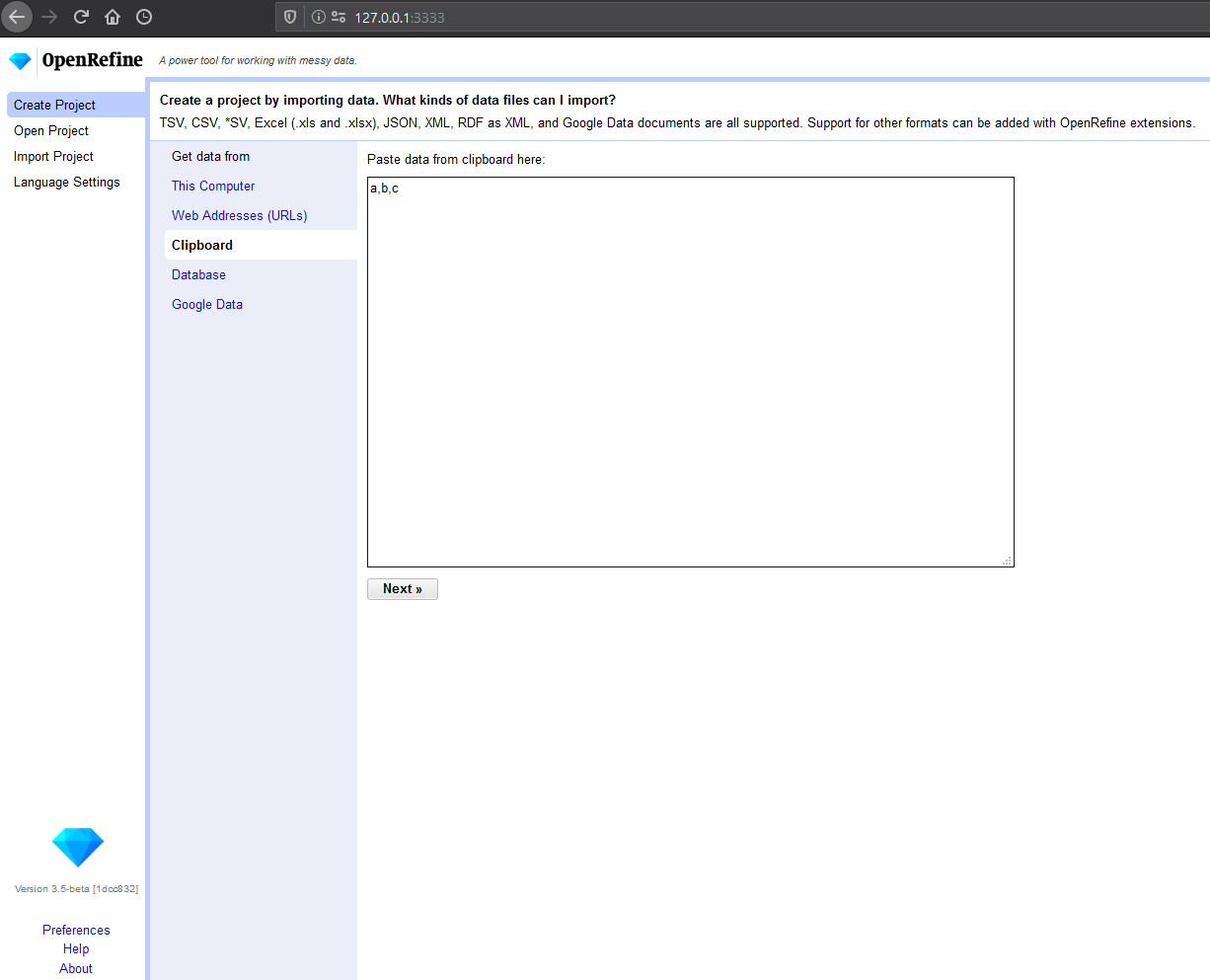Click the text area resize grip
Image resolution: width=1210 pixels, height=980 pixels.
coord(1007,561)
